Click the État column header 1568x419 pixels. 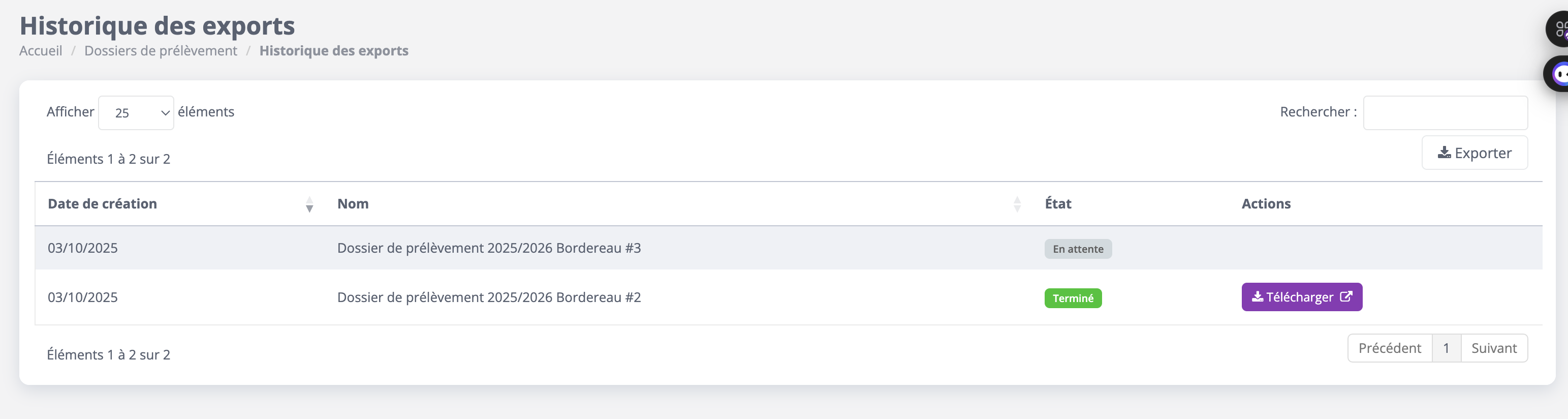pyautogui.click(x=1058, y=204)
